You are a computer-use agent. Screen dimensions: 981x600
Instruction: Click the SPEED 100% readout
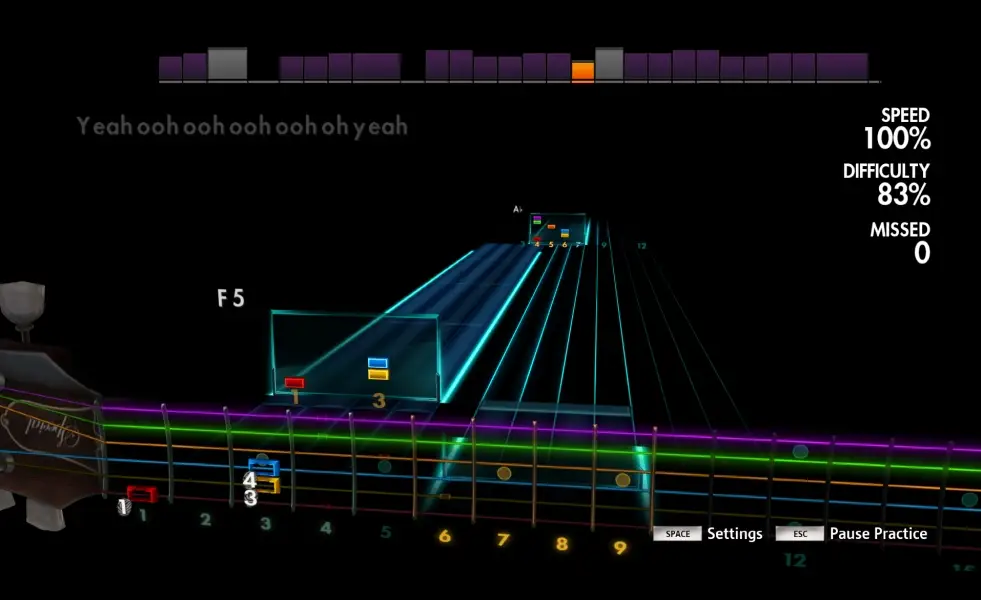[897, 129]
